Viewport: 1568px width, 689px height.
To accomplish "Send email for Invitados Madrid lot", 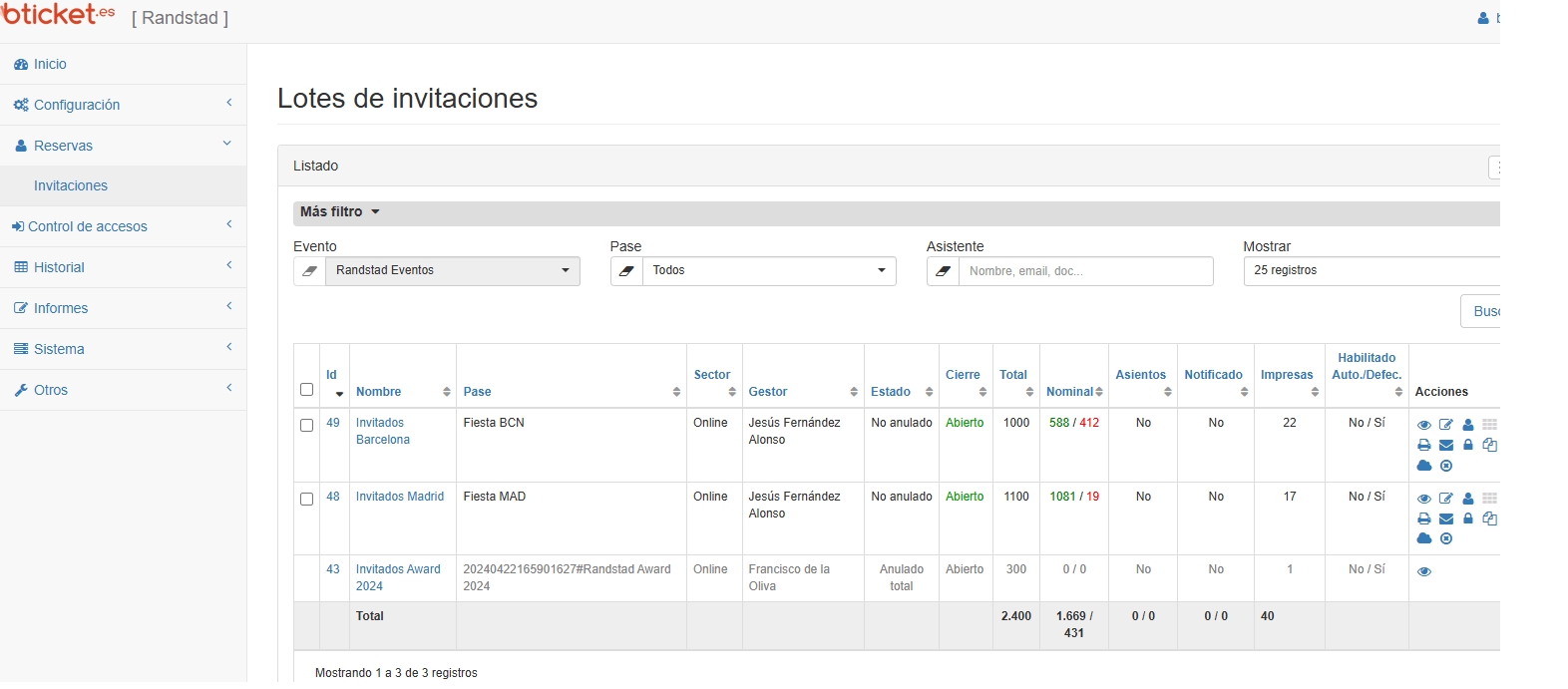I will 1446,518.
